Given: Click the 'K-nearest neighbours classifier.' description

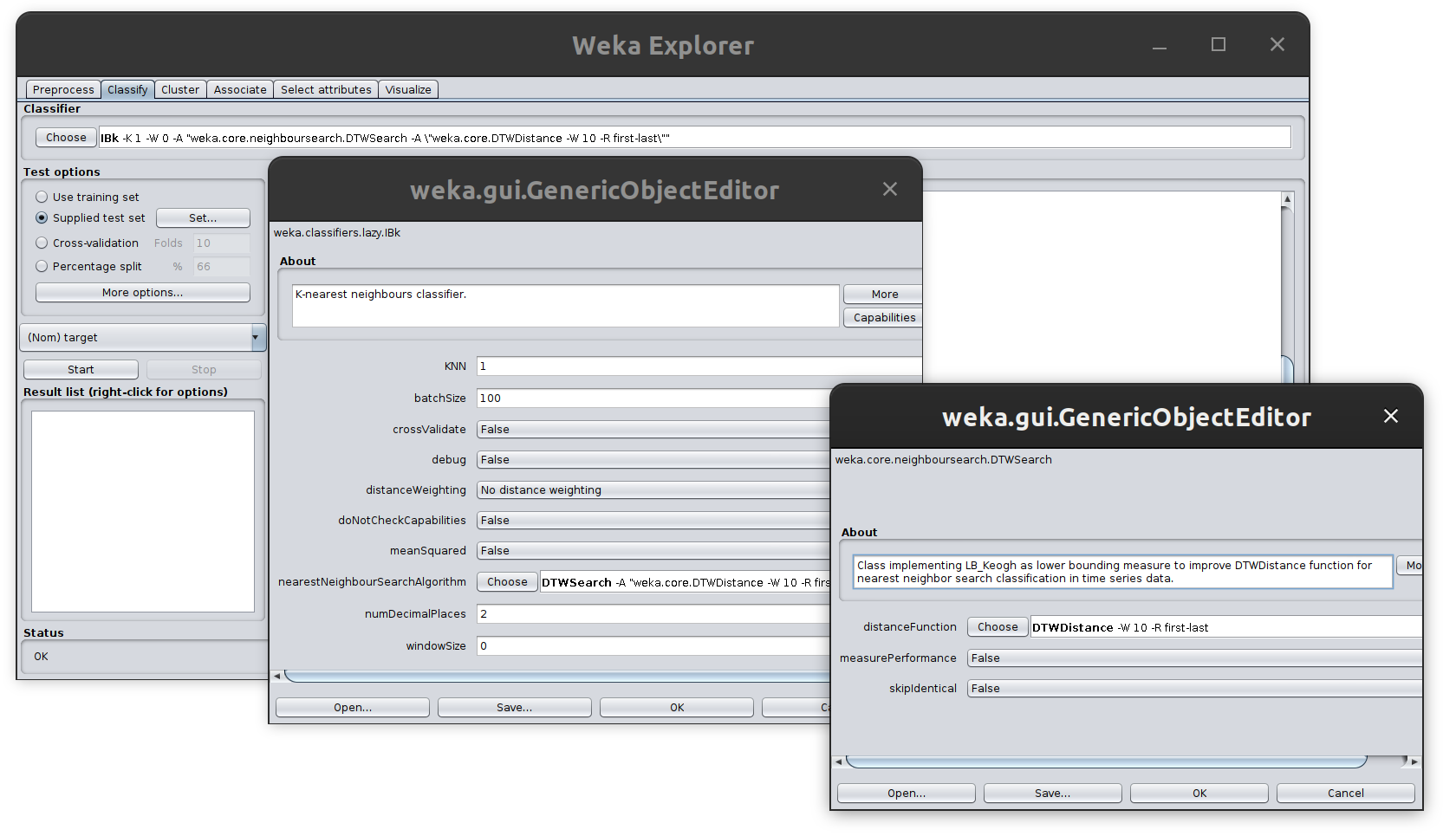Looking at the screenshot, I should (x=380, y=294).
